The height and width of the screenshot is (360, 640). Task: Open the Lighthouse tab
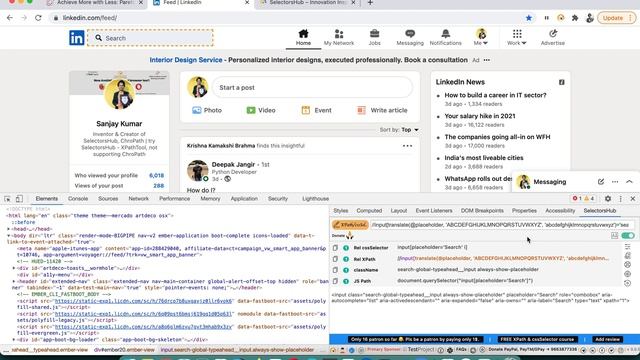tap(316, 199)
